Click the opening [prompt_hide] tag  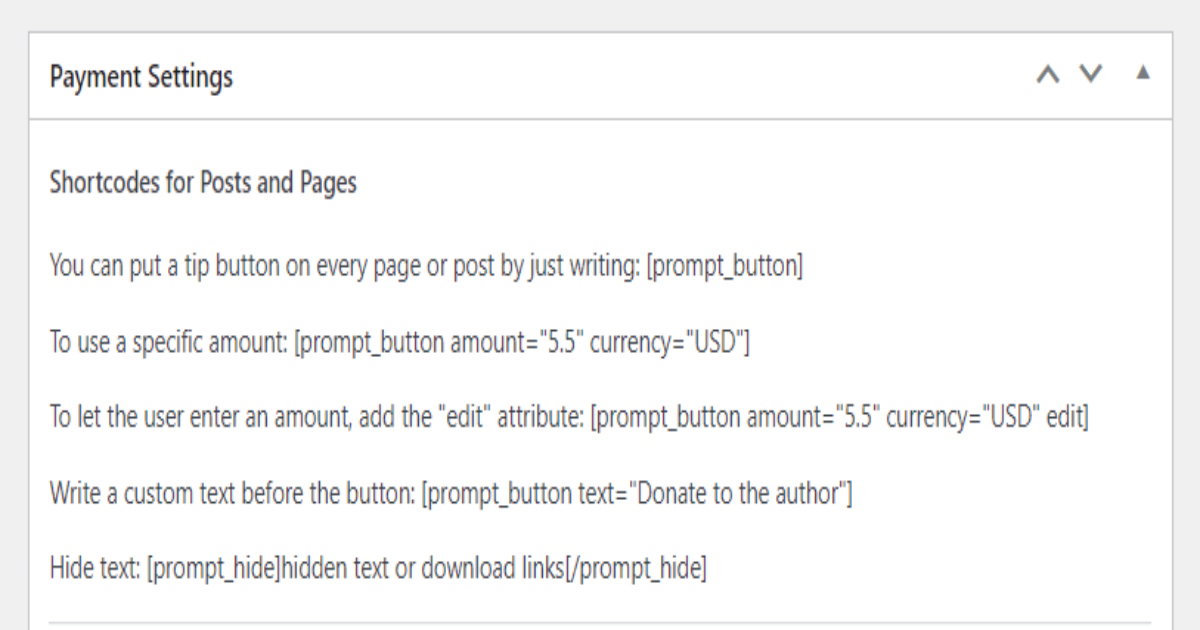[213, 570]
